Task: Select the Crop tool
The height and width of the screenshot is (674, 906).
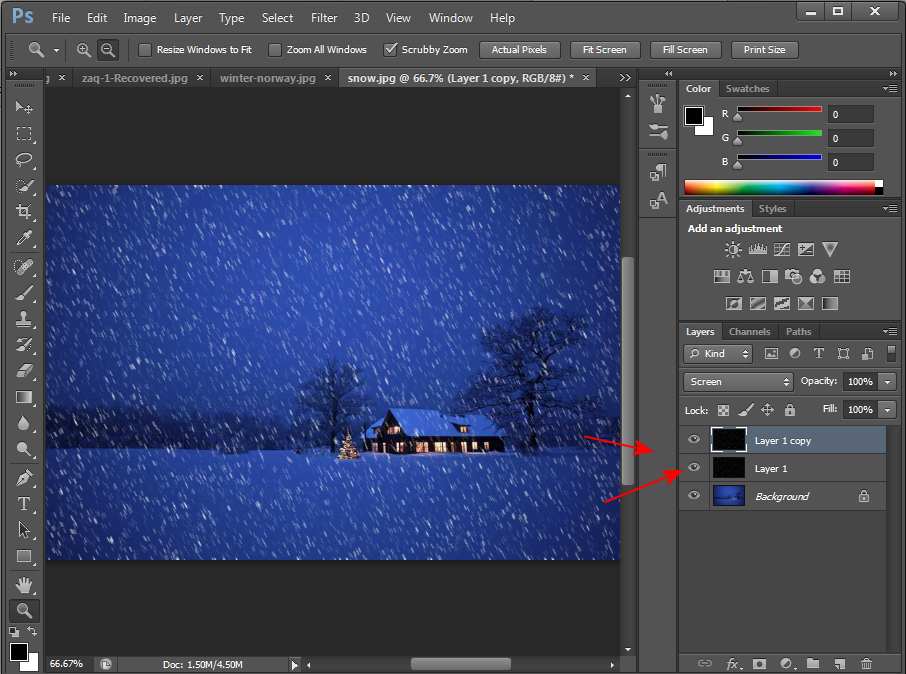Action: [x=24, y=212]
